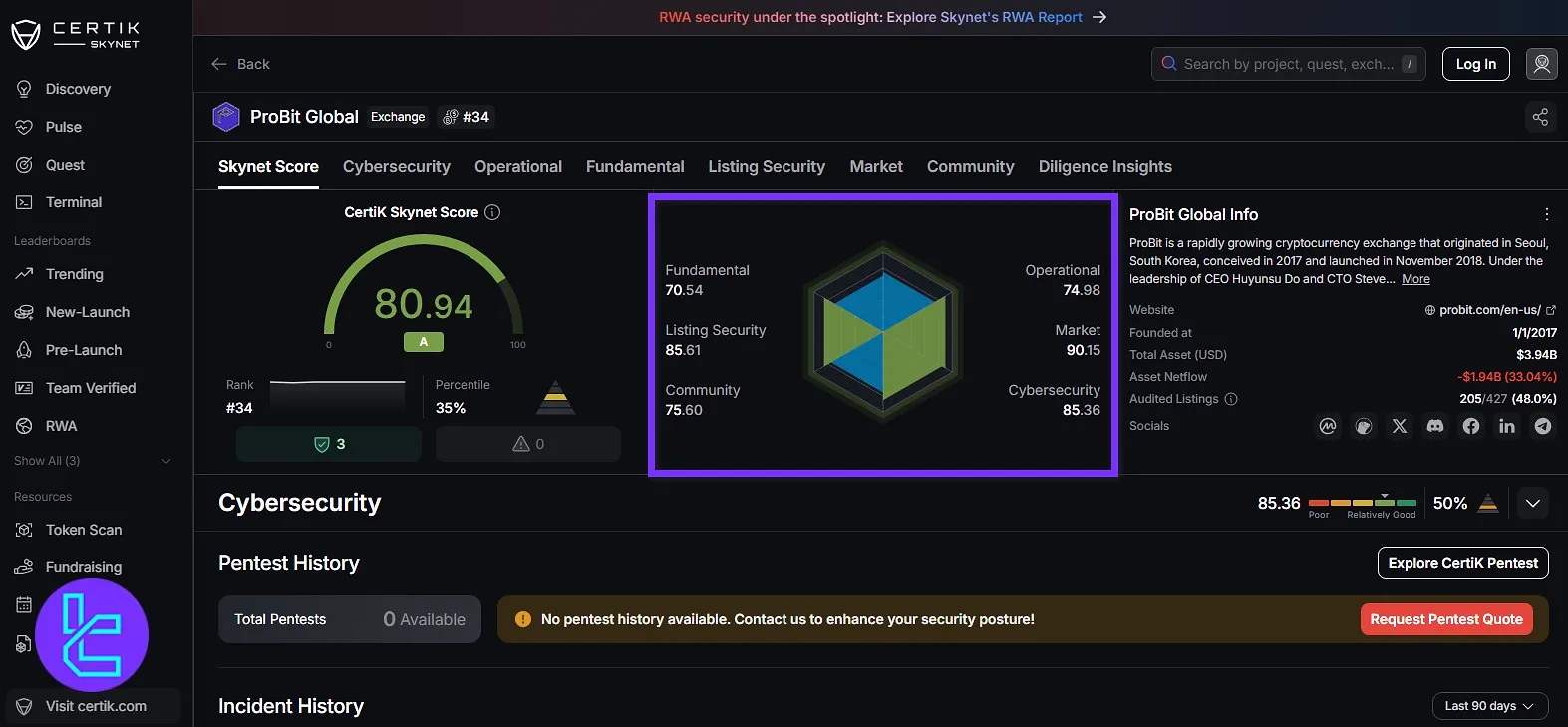This screenshot has height=727, width=1568.
Task: Open the Token Scan resource
Action: tap(84, 530)
